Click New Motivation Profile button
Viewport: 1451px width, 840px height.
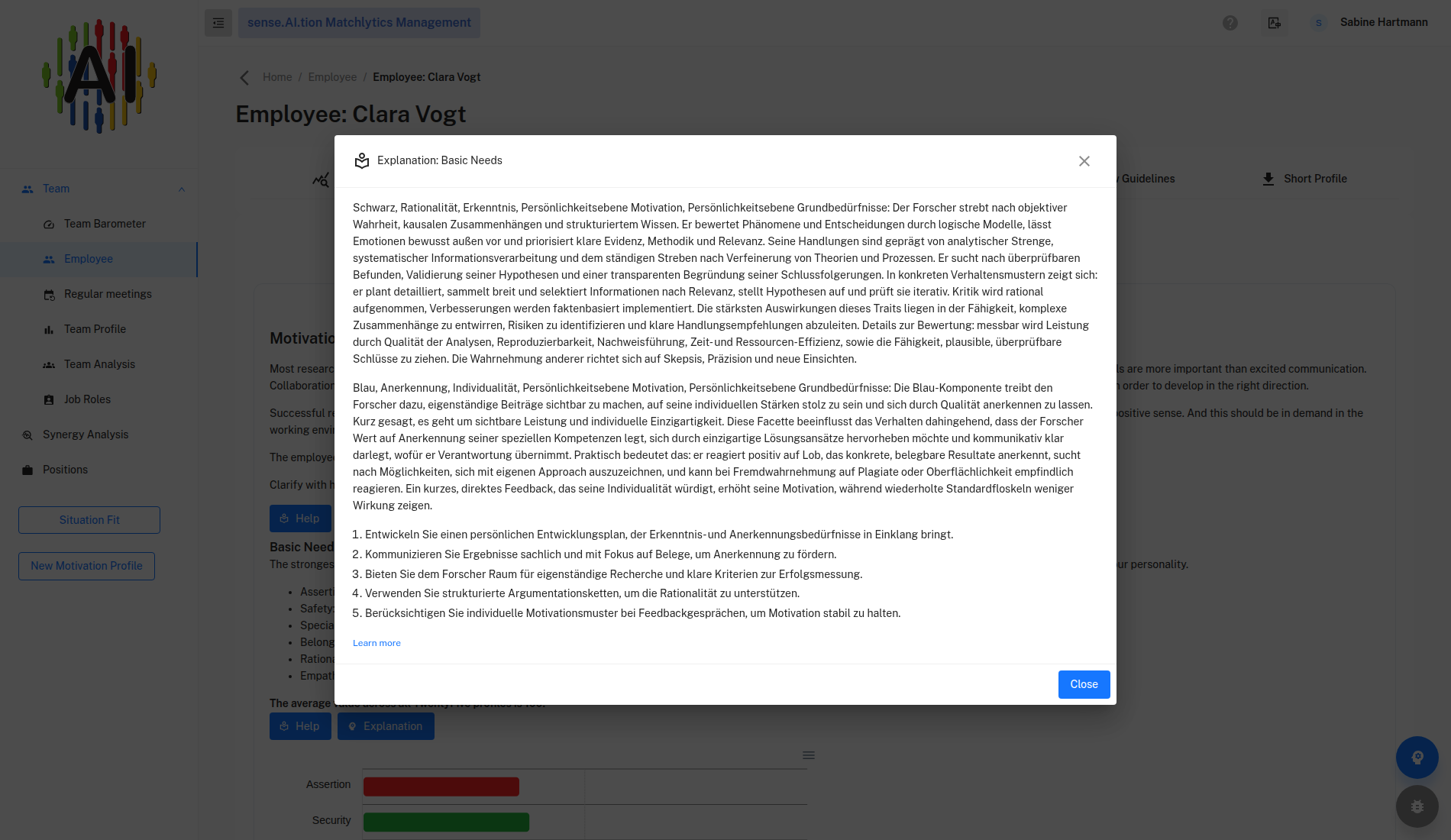click(x=86, y=566)
